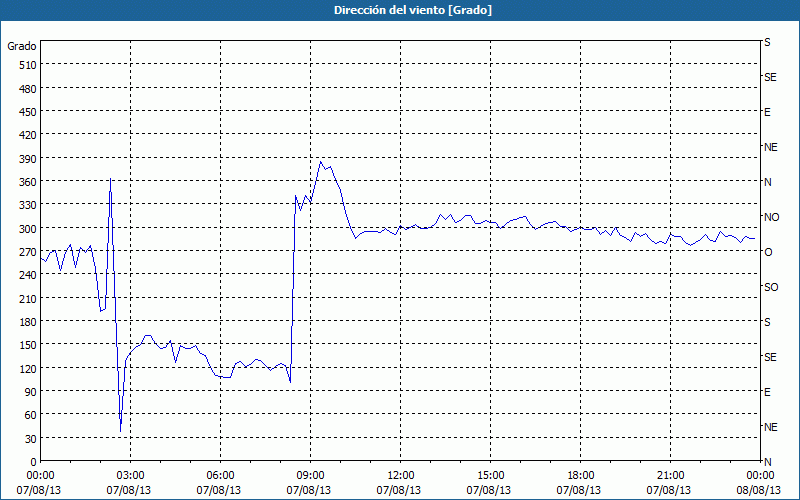800x500 pixels.
Task: Select the 90 degree axis label
Action: coord(31,392)
